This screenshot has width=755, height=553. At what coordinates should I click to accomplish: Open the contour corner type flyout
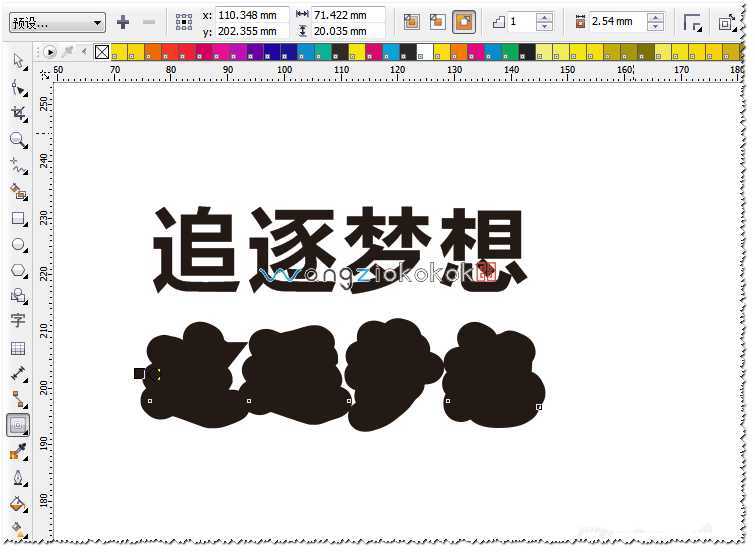pos(692,22)
